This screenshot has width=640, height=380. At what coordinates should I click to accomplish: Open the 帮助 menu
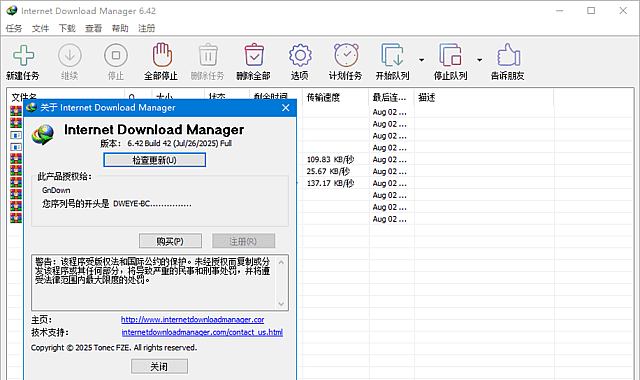(120, 28)
